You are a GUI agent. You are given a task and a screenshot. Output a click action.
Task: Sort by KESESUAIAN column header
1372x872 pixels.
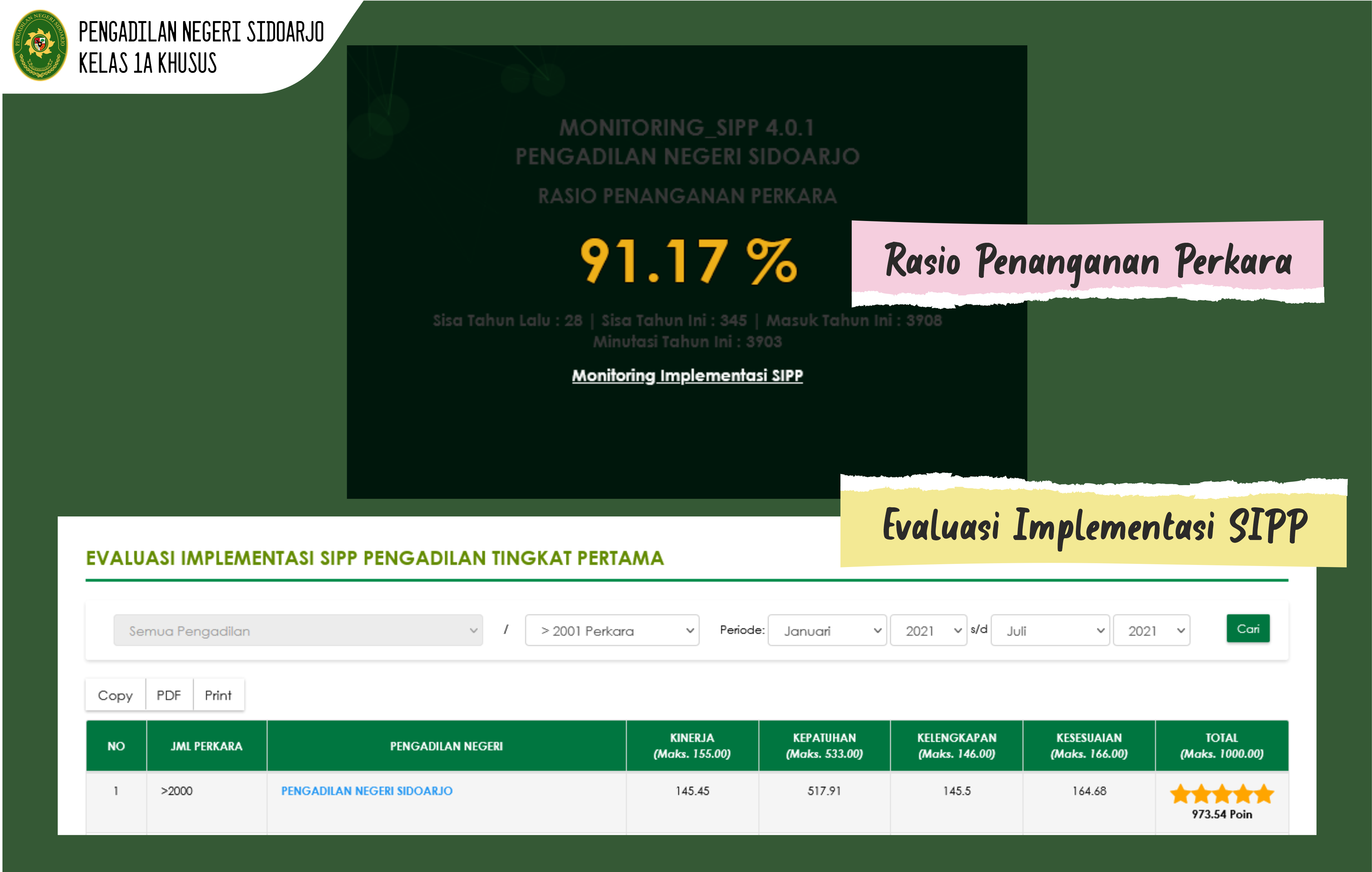(x=1089, y=746)
